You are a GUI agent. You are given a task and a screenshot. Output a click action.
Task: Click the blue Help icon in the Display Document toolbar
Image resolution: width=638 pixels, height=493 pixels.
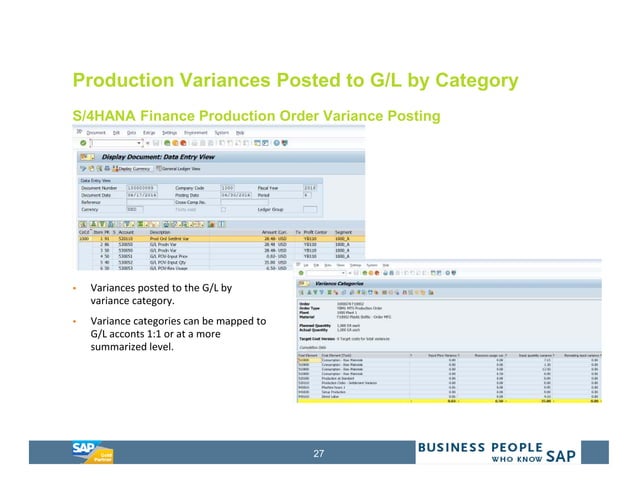276,143
